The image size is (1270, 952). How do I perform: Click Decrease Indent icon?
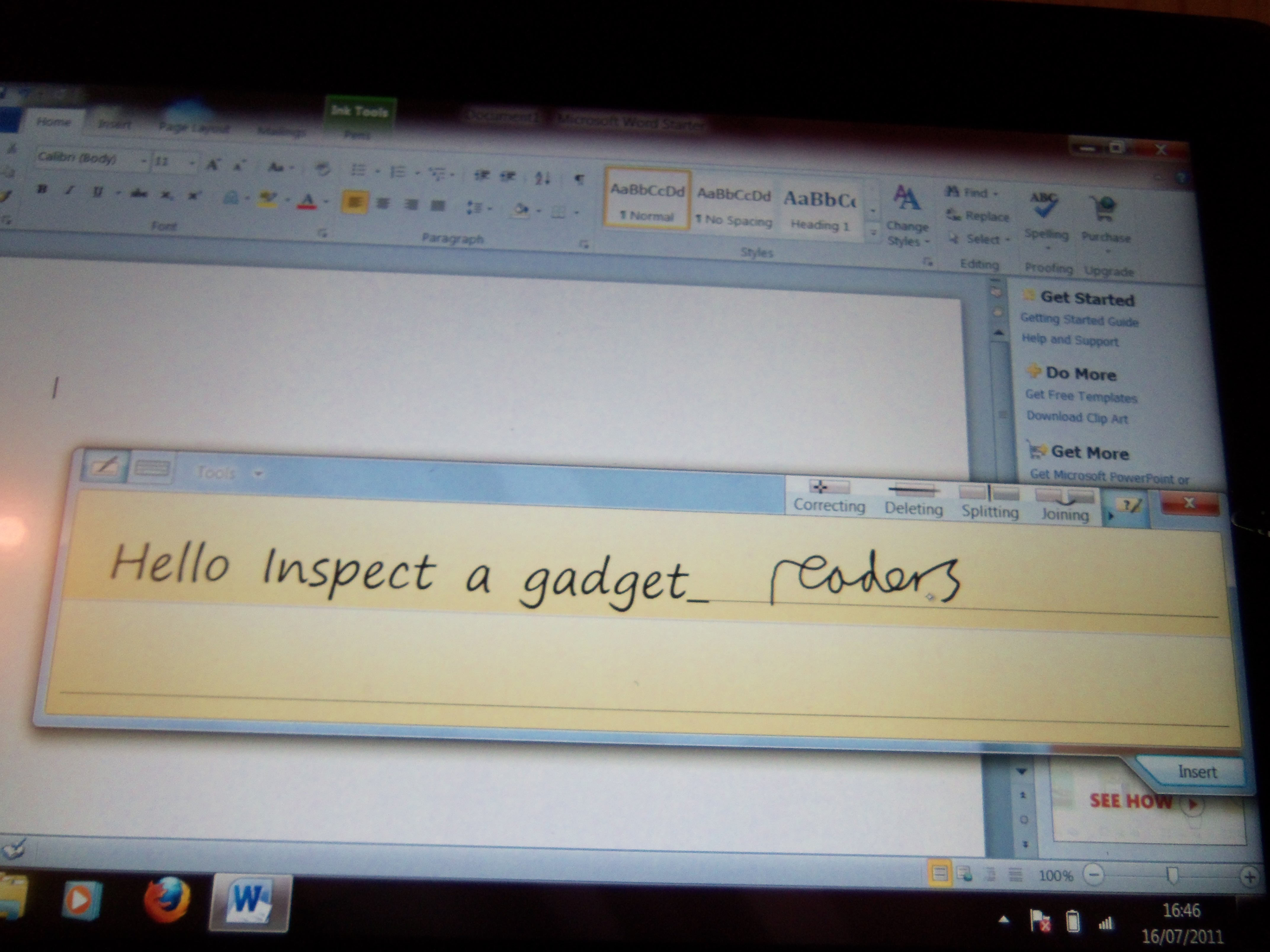[481, 176]
